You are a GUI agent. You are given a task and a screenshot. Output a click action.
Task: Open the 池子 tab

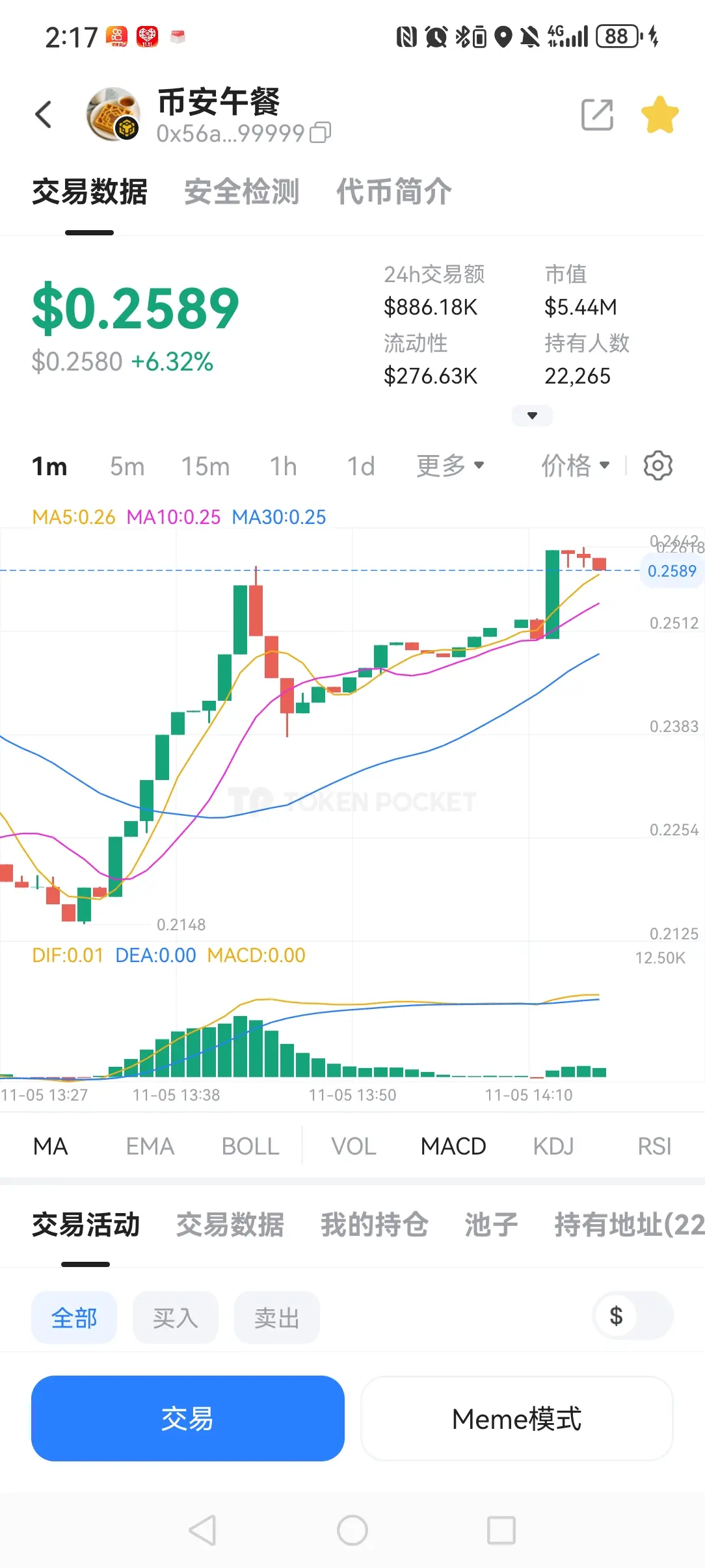492,1224
